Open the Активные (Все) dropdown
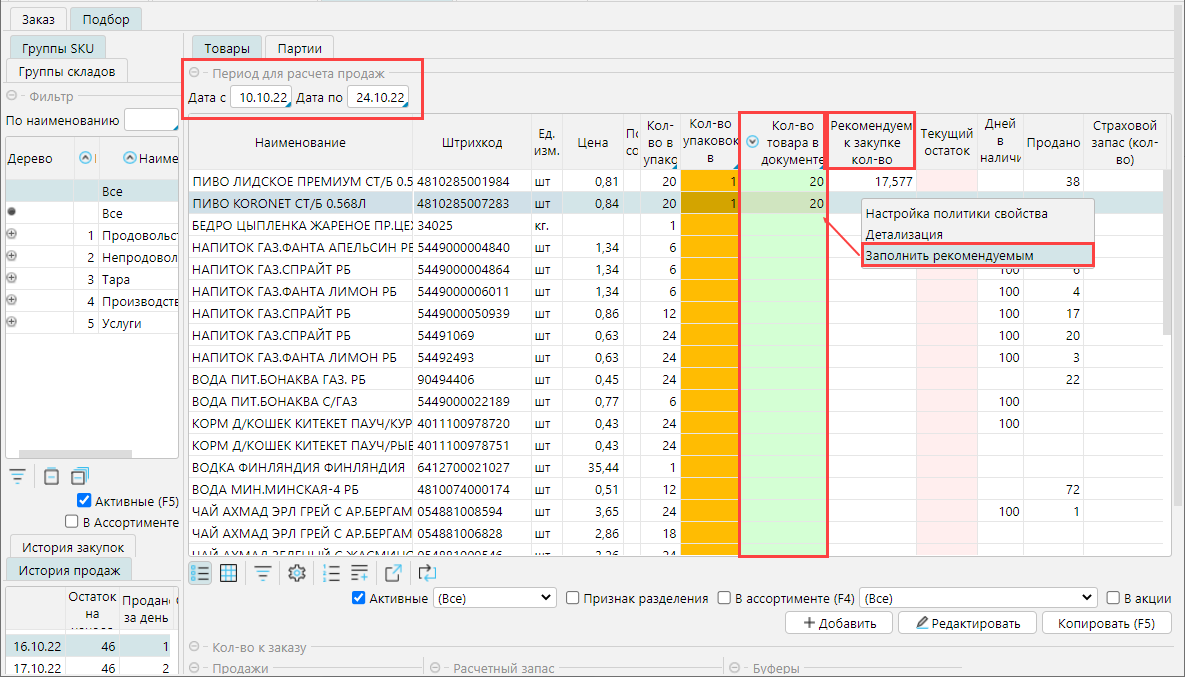Screen dimensions: 1185x677 (x=493, y=598)
